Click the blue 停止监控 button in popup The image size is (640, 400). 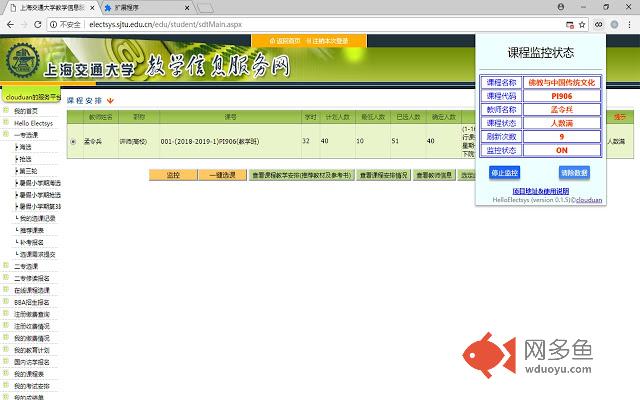click(504, 173)
